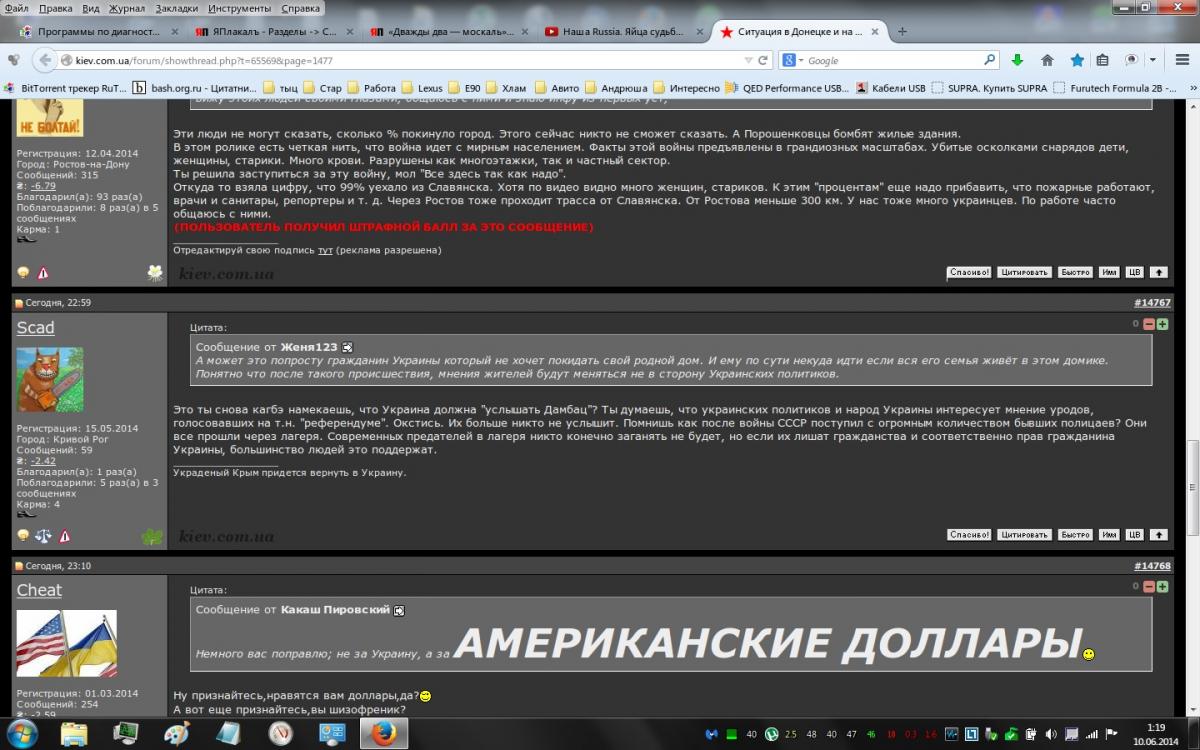
Task: Click the browser back arrow button
Action: coord(44,60)
